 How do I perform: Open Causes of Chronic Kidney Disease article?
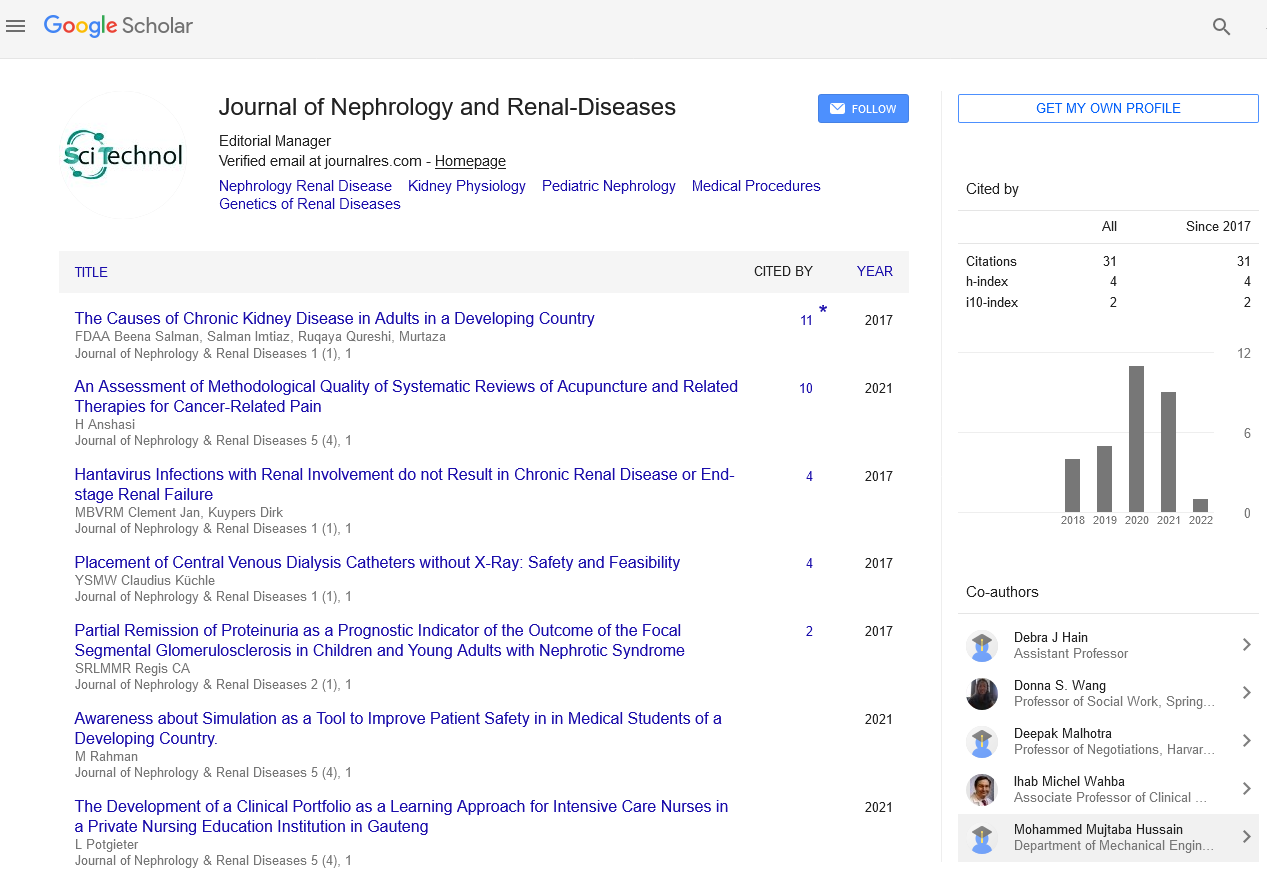pyautogui.click(x=334, y=318)
